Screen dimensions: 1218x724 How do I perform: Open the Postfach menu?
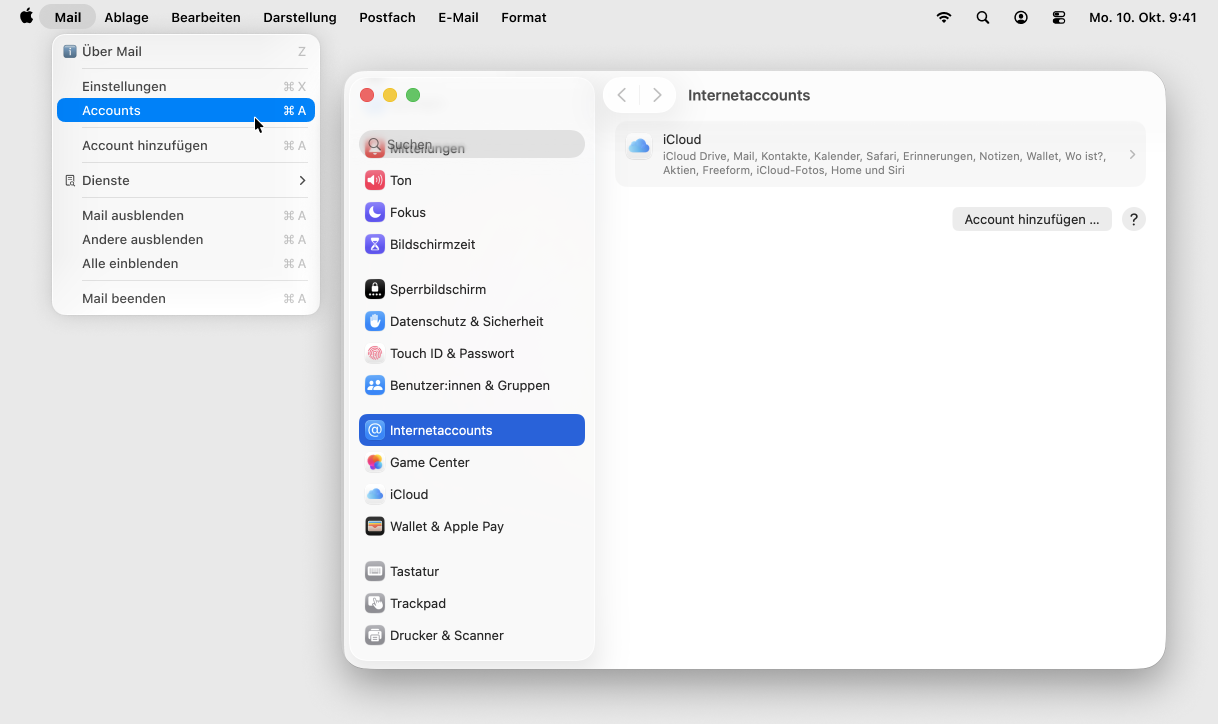coord(387,17)
